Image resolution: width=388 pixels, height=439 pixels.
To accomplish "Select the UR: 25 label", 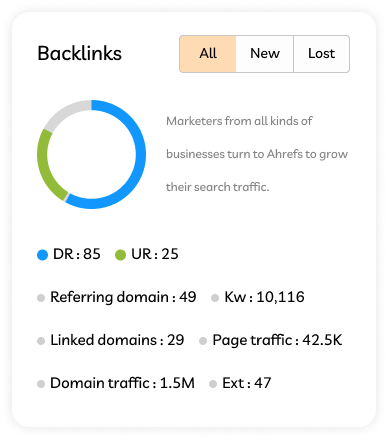I will (x=155, y=254).
